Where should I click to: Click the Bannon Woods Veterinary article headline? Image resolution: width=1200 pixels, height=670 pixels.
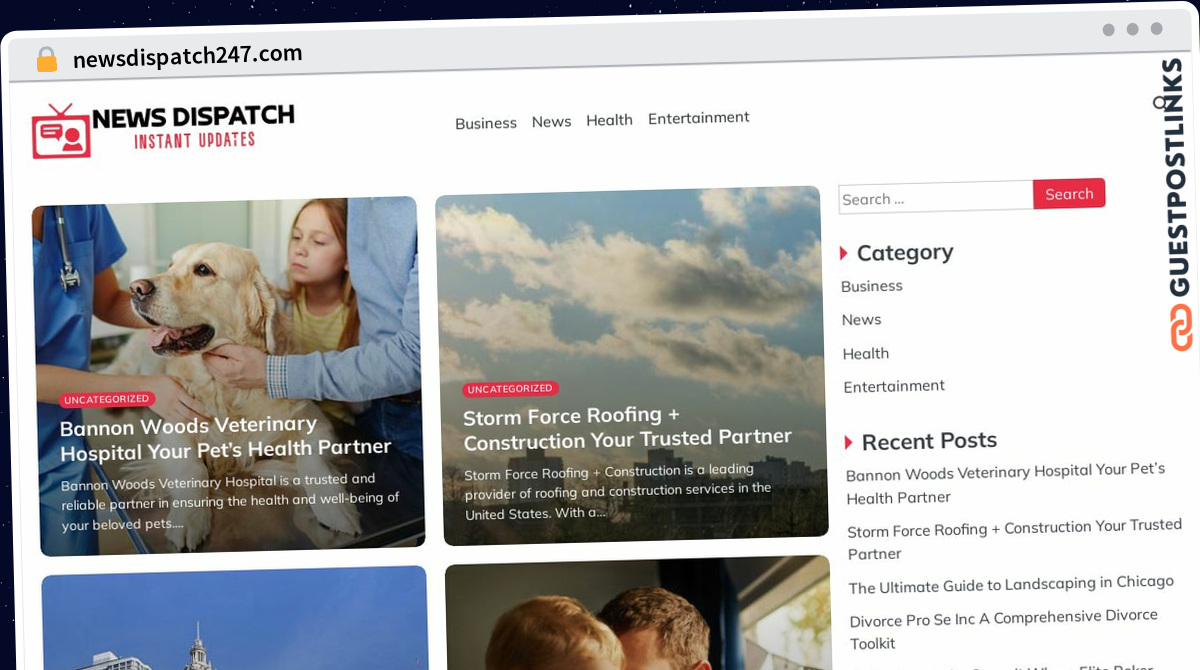tap(225, 439)
